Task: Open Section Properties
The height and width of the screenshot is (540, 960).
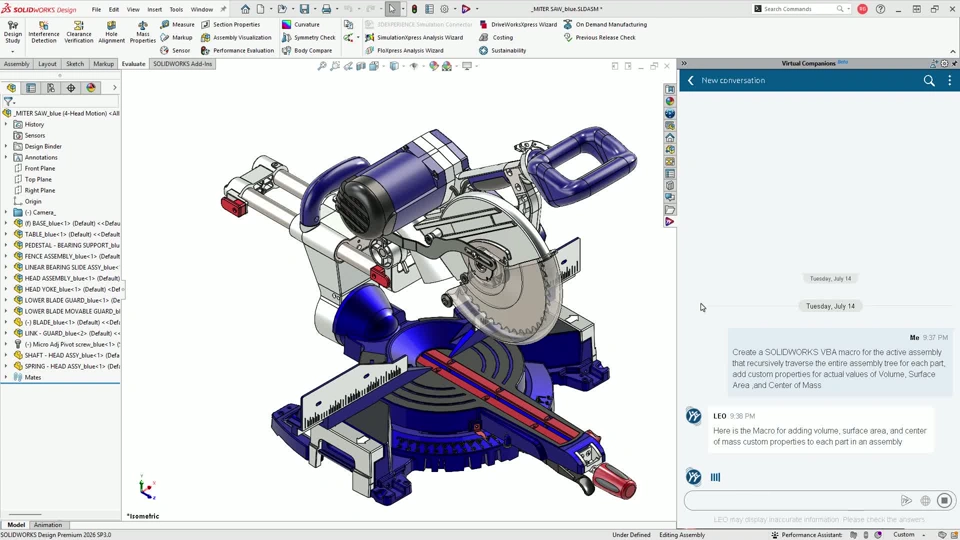Action: coord(230,24)
